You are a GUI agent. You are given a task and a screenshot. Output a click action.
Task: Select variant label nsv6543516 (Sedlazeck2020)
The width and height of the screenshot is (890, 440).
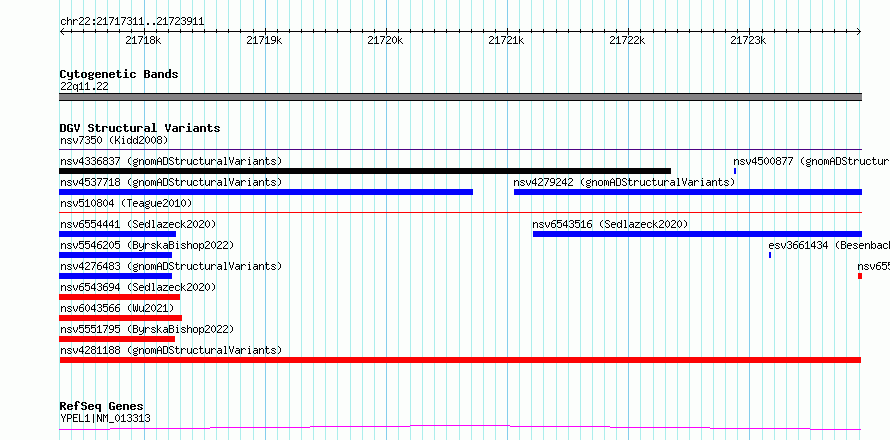(x=610, y=224)
